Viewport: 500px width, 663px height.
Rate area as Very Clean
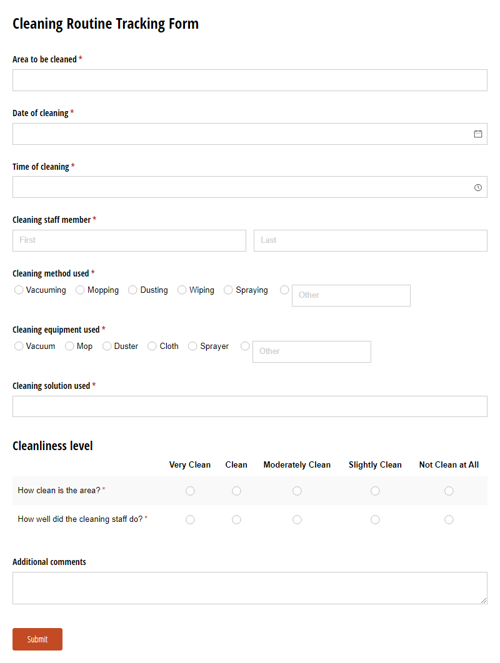point(190,491)
